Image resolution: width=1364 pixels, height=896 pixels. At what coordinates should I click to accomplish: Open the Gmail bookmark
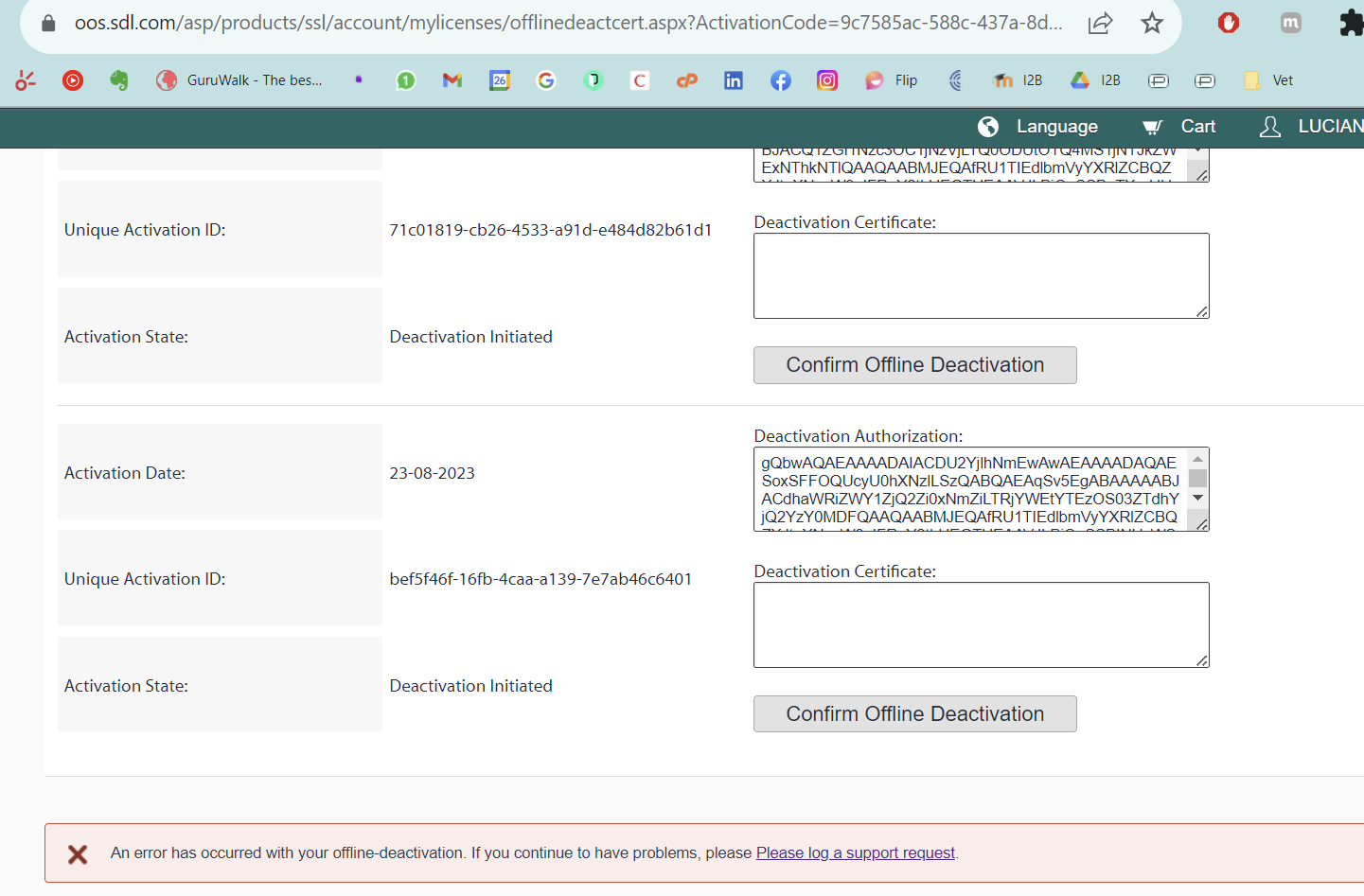tap(452, 80)
